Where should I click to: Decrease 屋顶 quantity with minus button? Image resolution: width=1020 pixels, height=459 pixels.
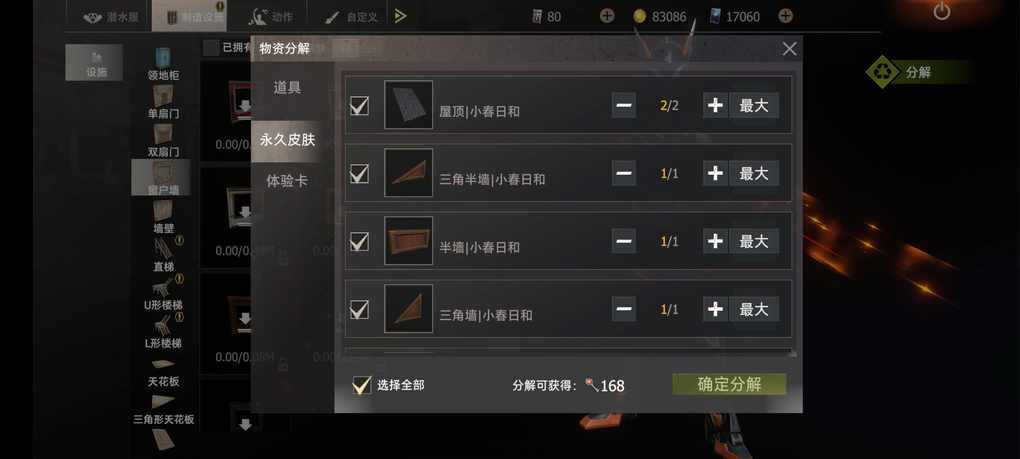pyautogui.click(x=624, y=105)
